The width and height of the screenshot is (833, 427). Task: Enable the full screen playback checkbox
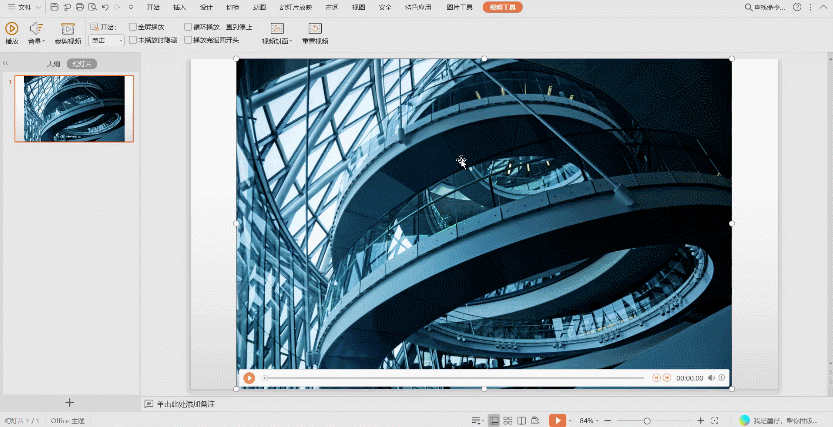pyautogui.click(x=133, y=27)
